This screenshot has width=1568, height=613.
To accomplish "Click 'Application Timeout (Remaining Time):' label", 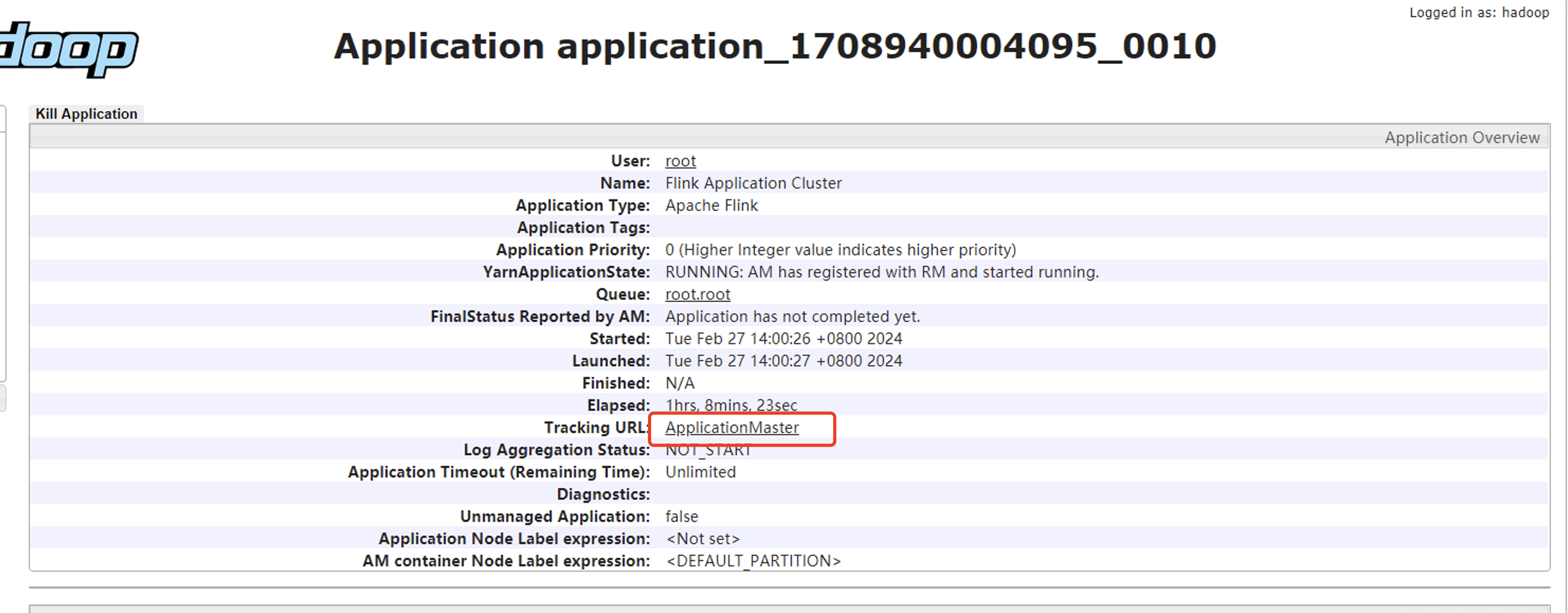I will coord(499,472).
